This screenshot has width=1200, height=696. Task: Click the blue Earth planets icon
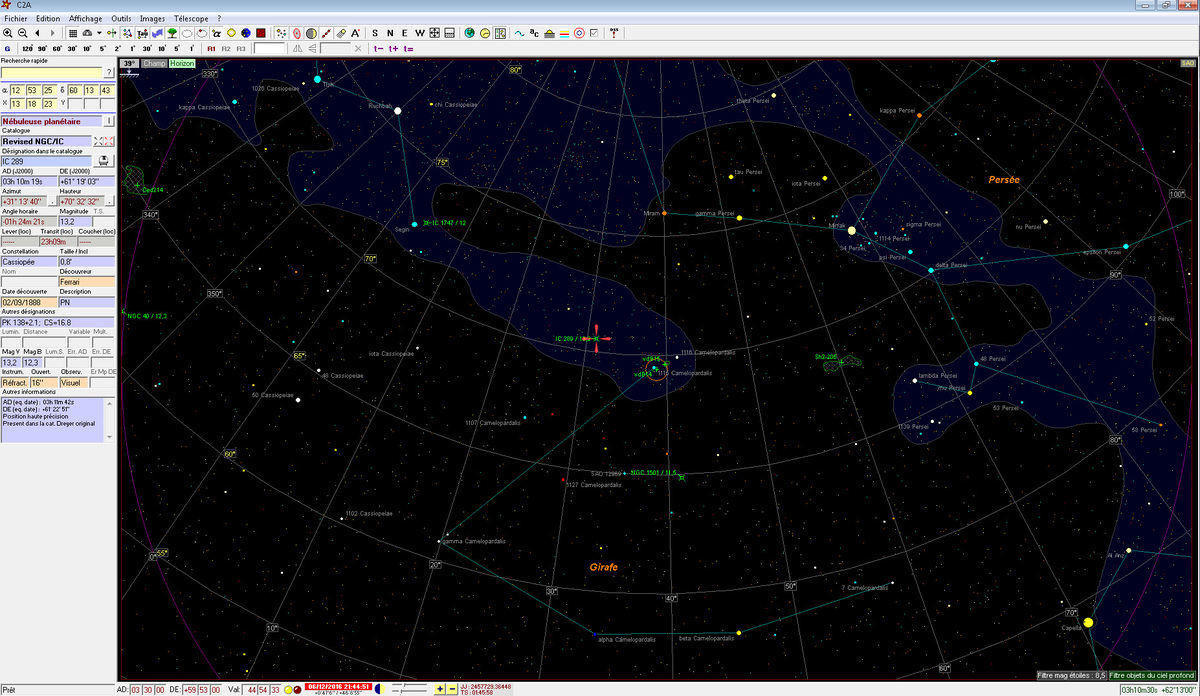pos(246,33)
